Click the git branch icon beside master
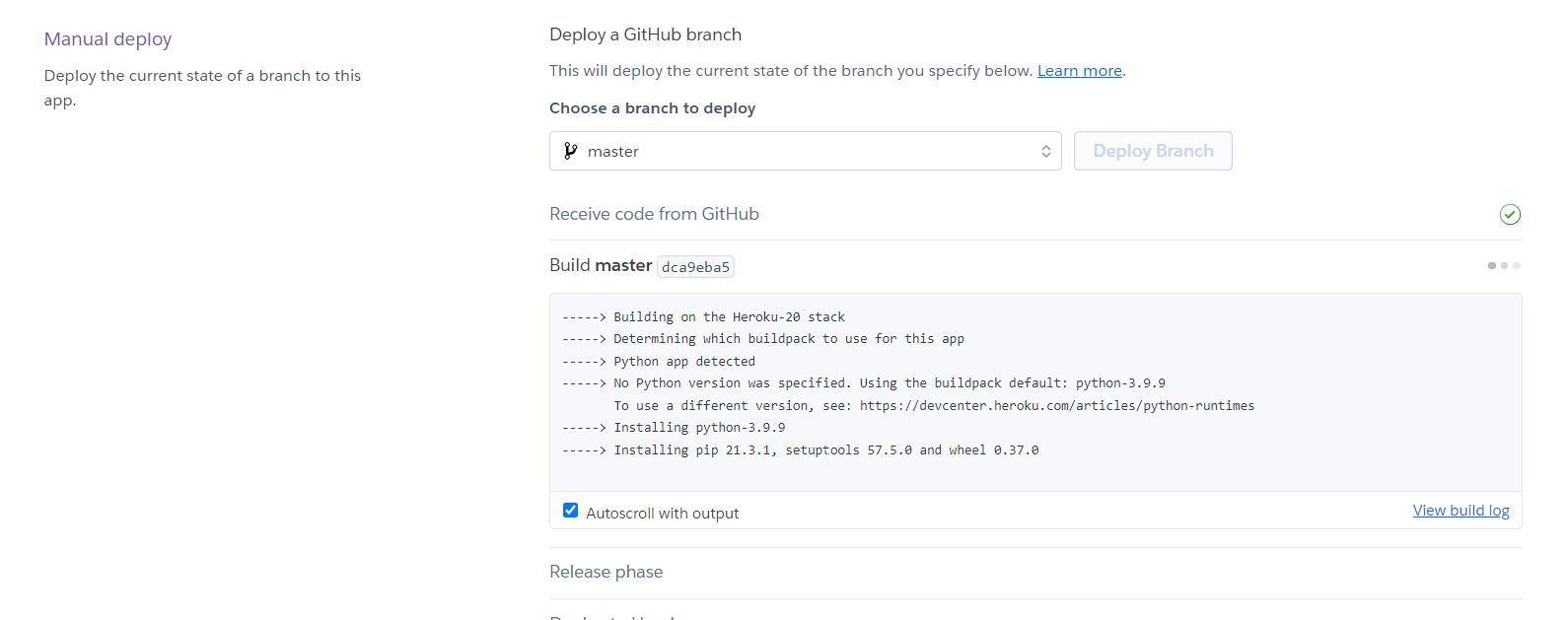This screenshot has height=620, width=1568. [x=570, y=151]
